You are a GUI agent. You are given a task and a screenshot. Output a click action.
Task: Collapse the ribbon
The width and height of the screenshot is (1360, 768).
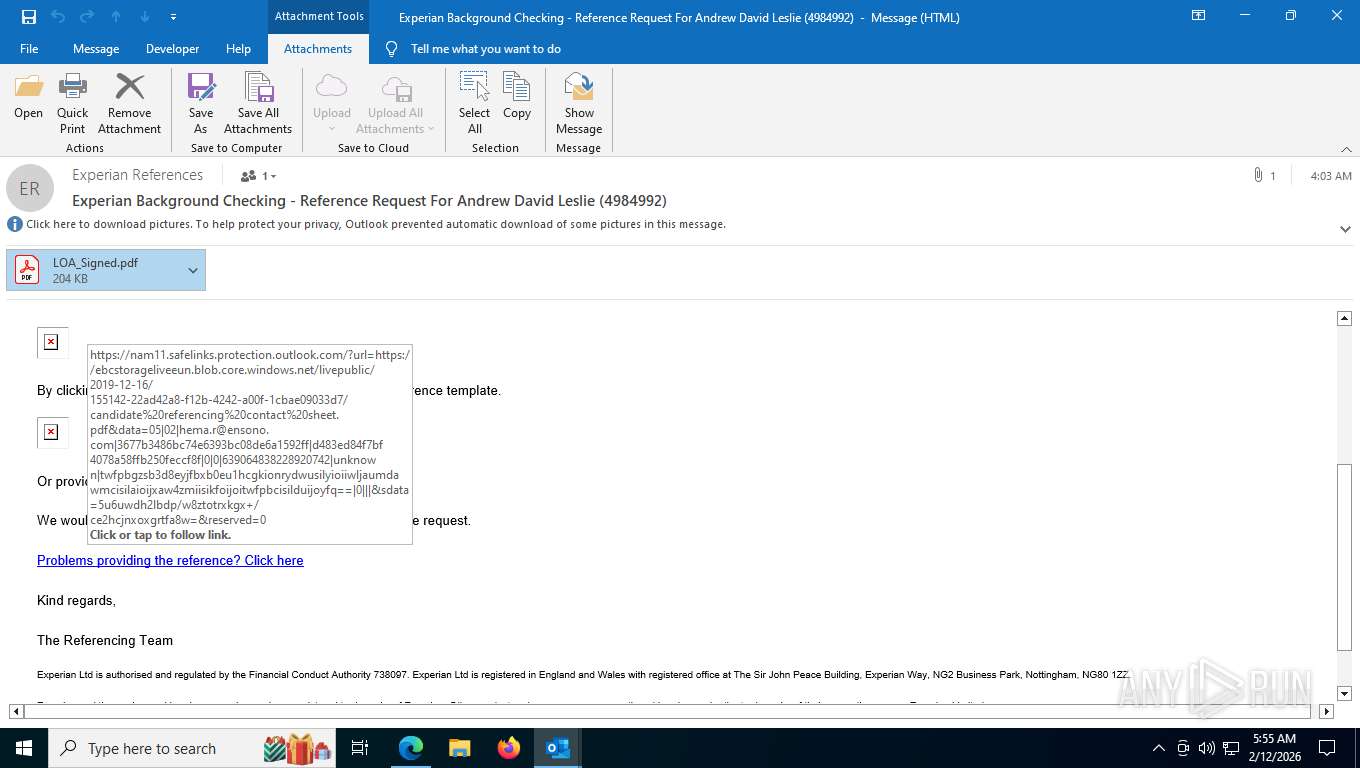pyautogui.click(x=1346, y=148)
